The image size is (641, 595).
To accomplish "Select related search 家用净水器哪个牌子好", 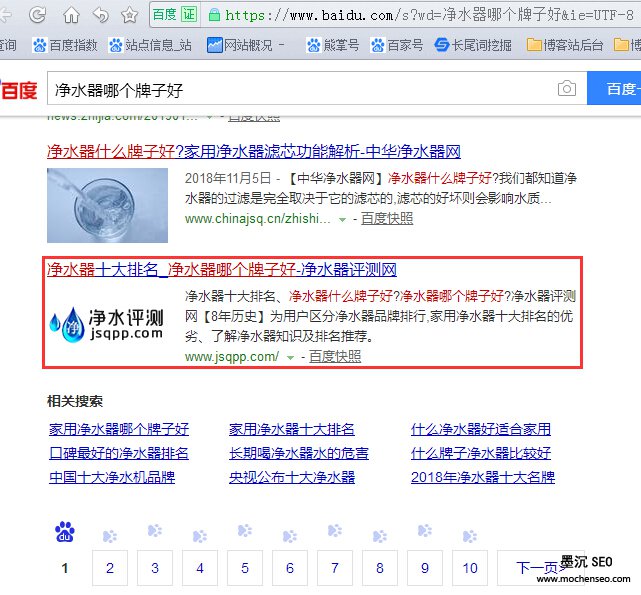I will (x=119, y=429).
